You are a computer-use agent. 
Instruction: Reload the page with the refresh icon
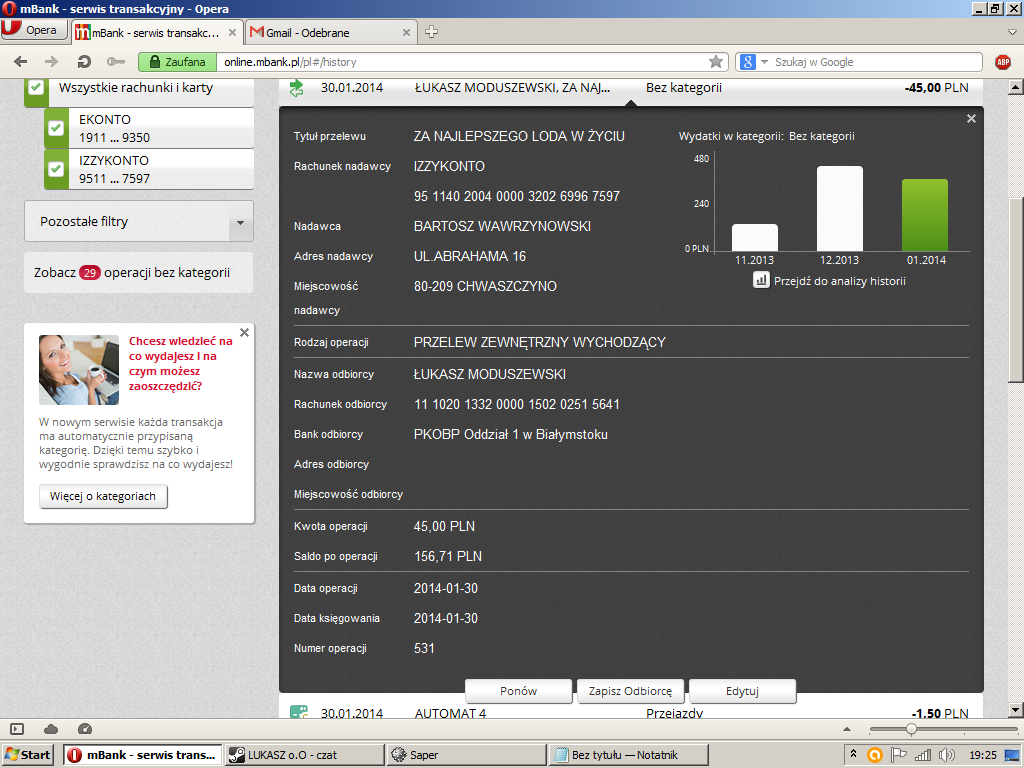click(x=84, y=62)
